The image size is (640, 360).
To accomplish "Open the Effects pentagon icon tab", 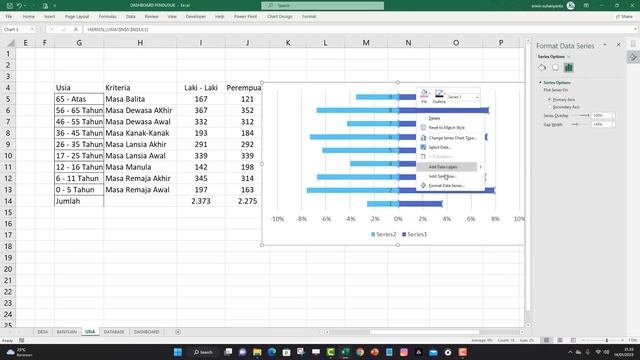I will 555,68.
